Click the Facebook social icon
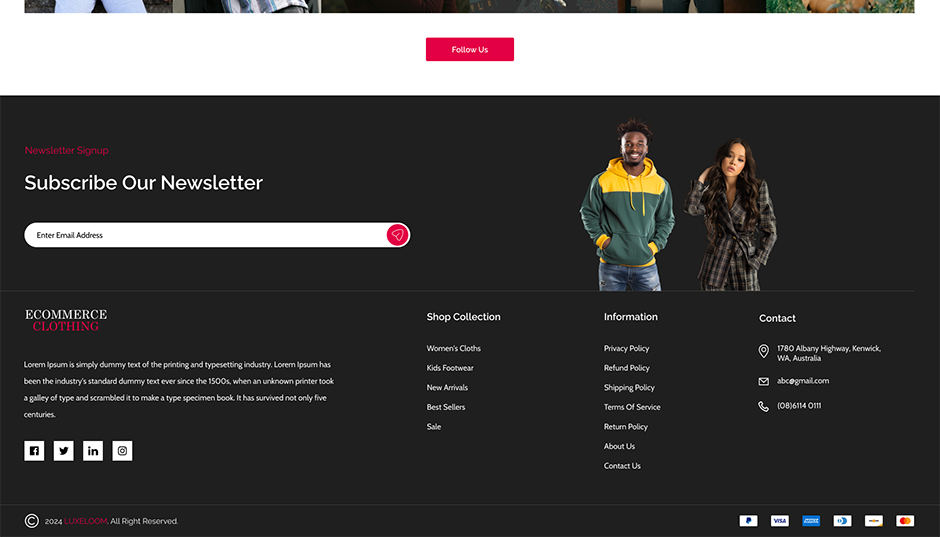 (x=34, y=451)
